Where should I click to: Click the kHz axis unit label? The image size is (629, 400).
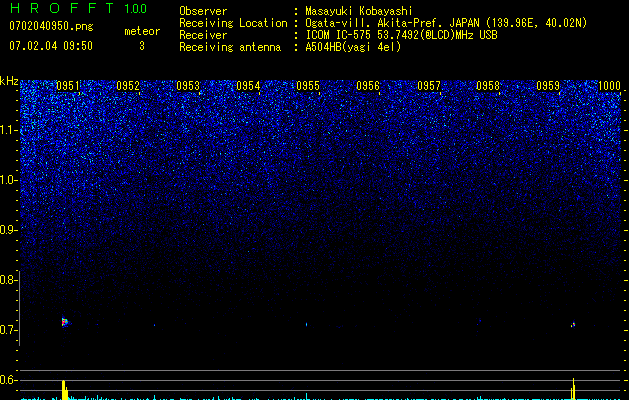tap(9, 81)
